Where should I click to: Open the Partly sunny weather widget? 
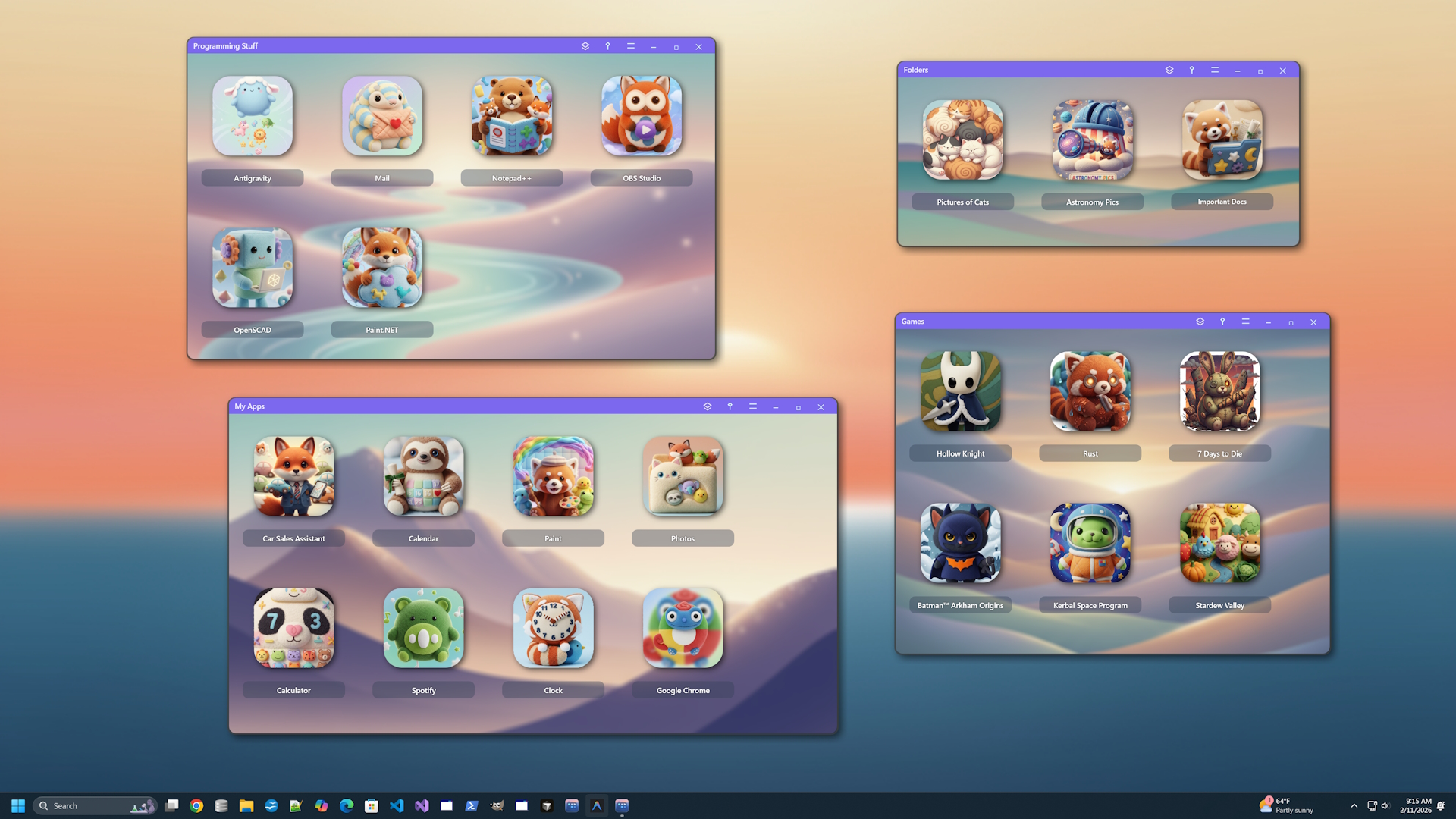point(1289,805)
